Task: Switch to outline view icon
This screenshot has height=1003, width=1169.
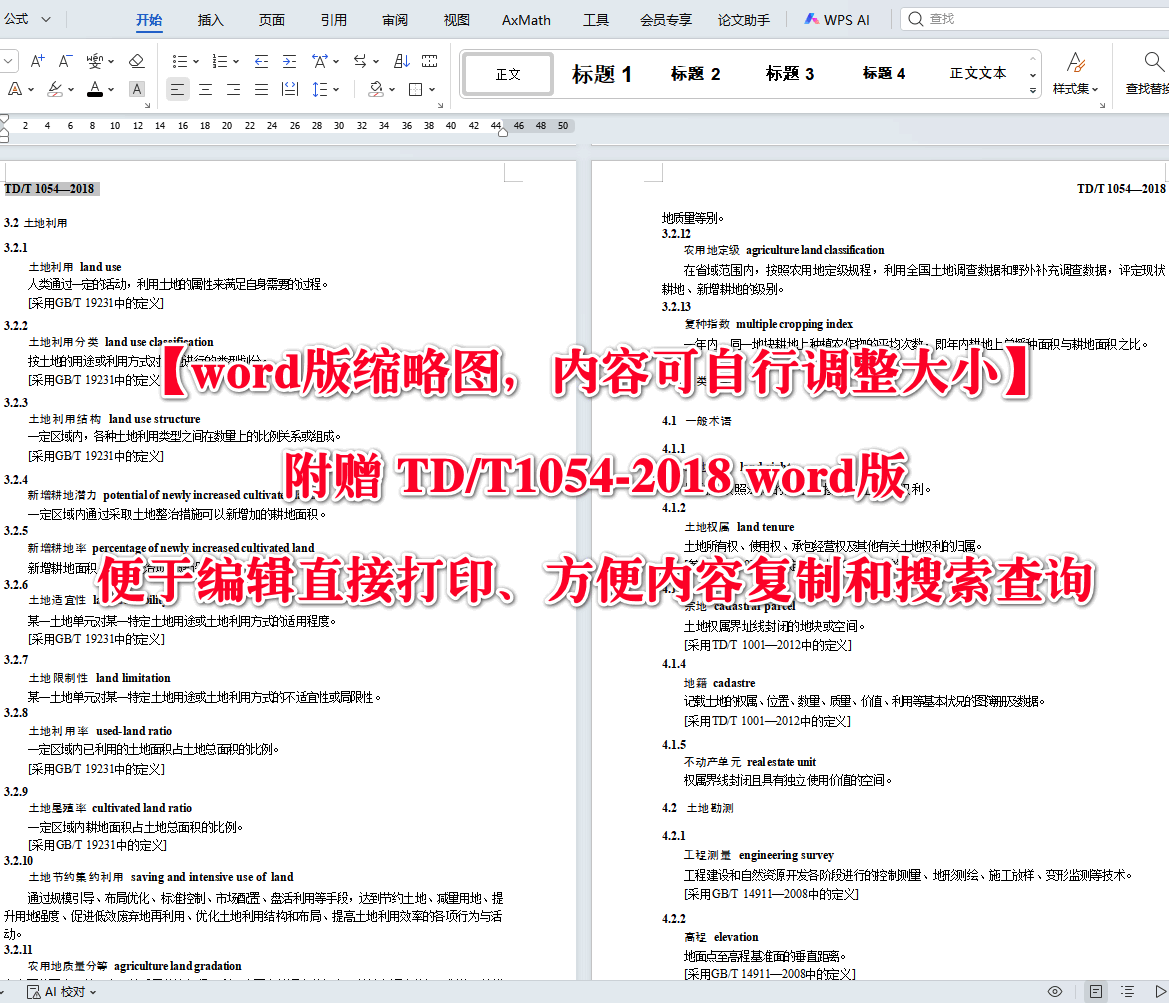Action: 1127,992
